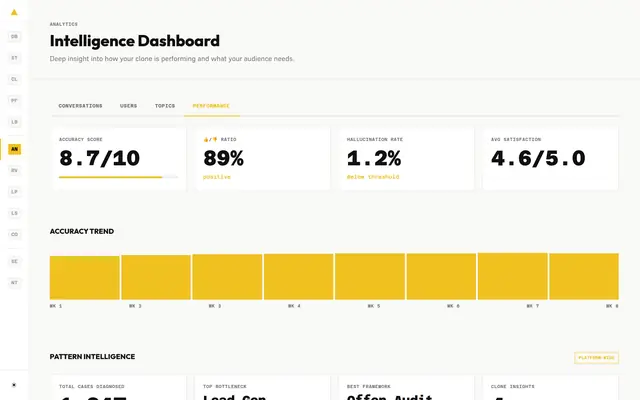Click the WK 4 accuracy bar
Screen dimensions: 640x400
[x=299, y=277]
